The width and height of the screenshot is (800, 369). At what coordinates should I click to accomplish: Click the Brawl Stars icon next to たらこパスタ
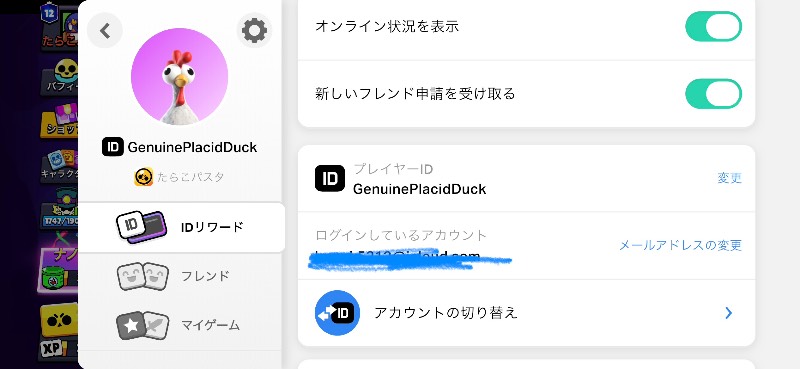click(143, 177)
